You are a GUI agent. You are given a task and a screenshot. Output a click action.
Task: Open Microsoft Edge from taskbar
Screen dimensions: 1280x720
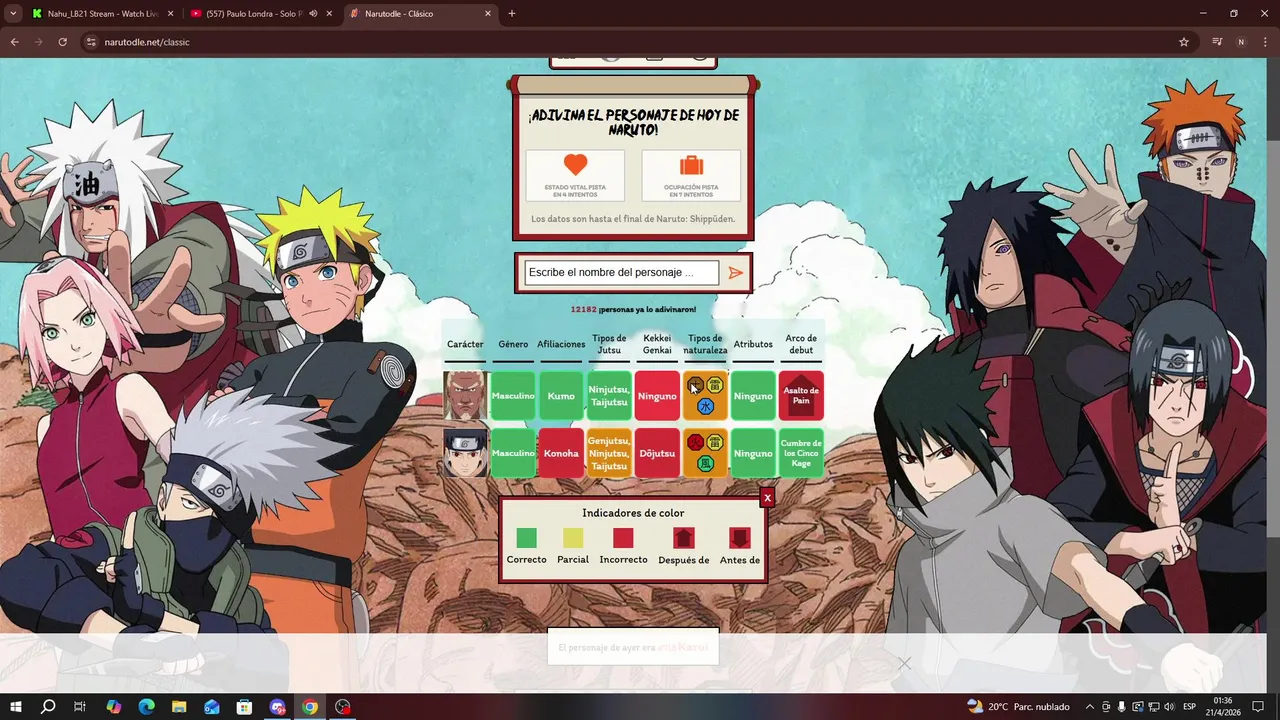coord(146,707)
